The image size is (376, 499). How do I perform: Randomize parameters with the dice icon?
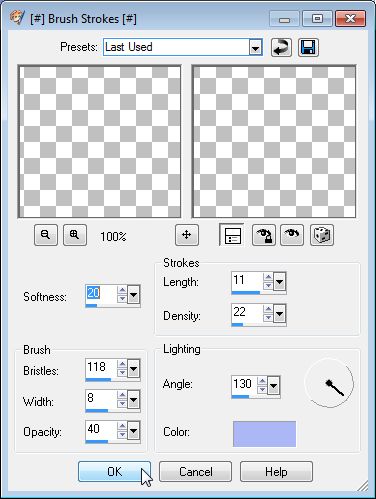(322, 235)
